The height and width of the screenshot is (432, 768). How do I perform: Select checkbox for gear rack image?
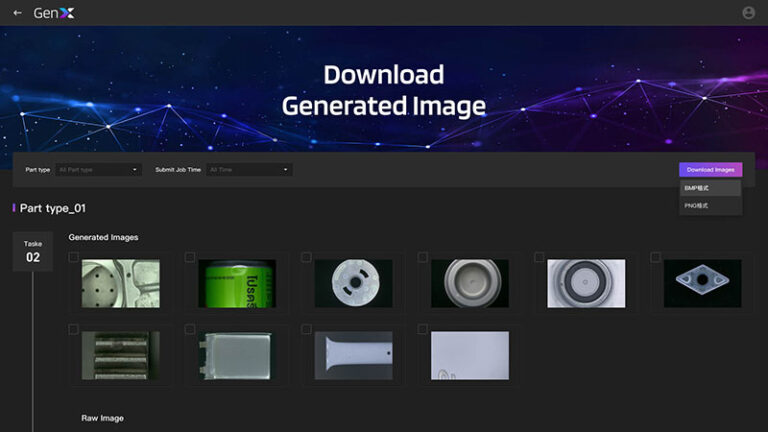(73, 329)
